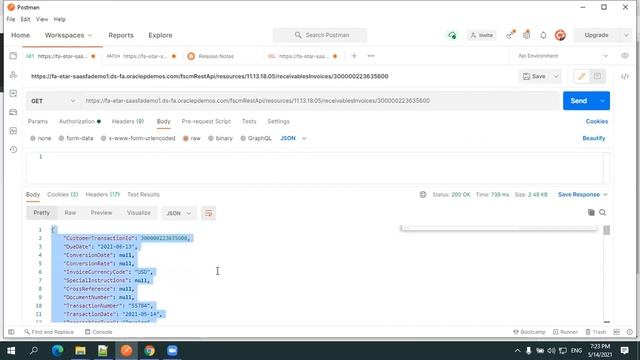The height and width of the screenshot is (360, 640).
Task: Open the Save Response dropdown
Action: coord(582,195)
